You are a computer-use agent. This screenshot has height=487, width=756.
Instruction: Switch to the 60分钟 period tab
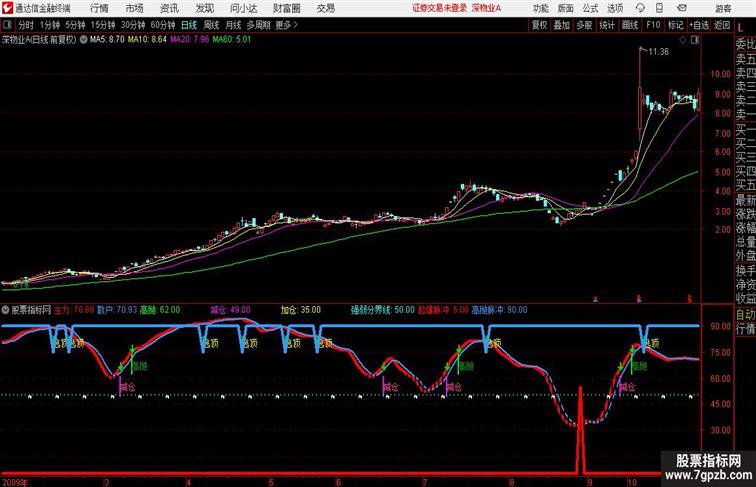[x=163, y=25]
